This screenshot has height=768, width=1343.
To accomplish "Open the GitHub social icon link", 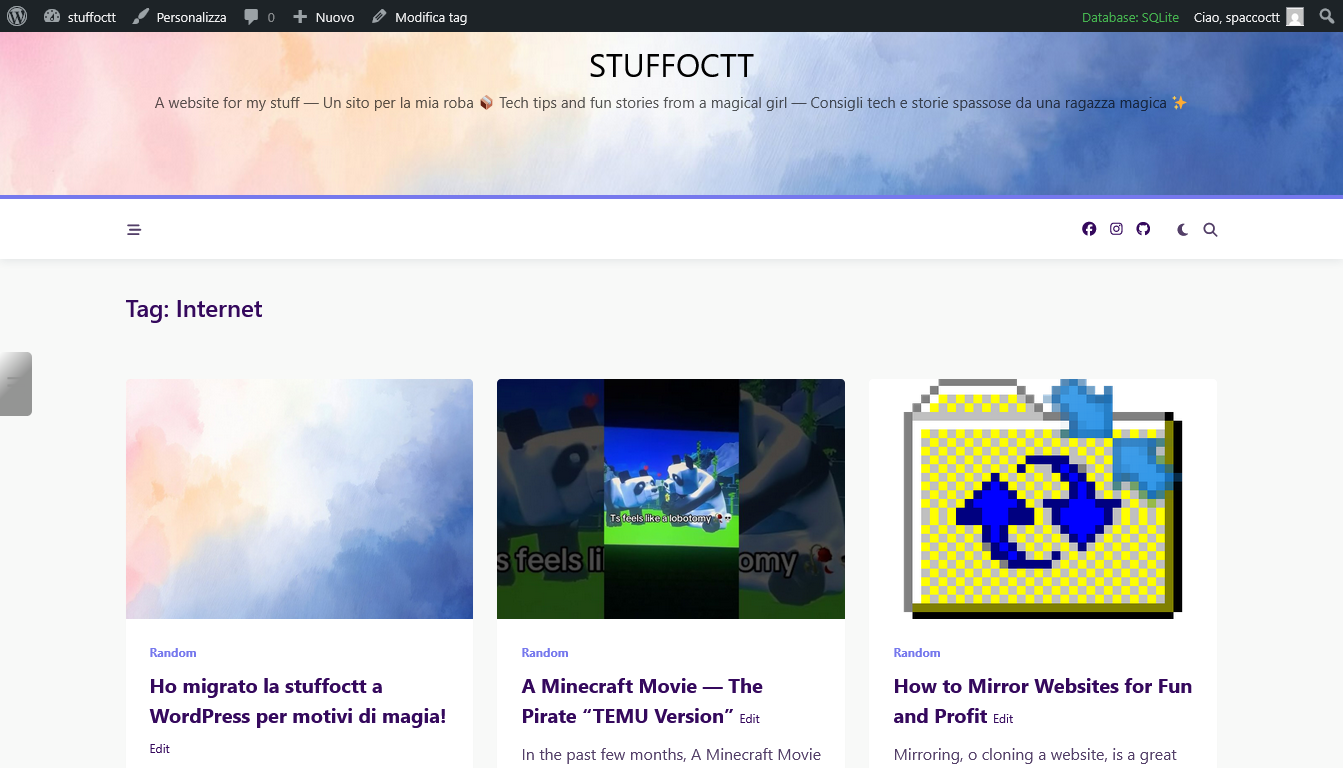I will tap(1143, 229).
